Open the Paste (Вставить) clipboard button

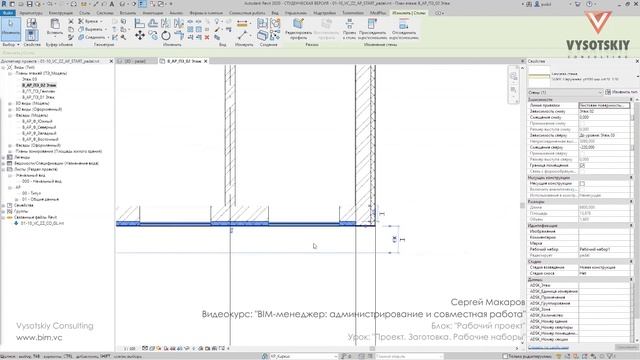click(55, 27)
